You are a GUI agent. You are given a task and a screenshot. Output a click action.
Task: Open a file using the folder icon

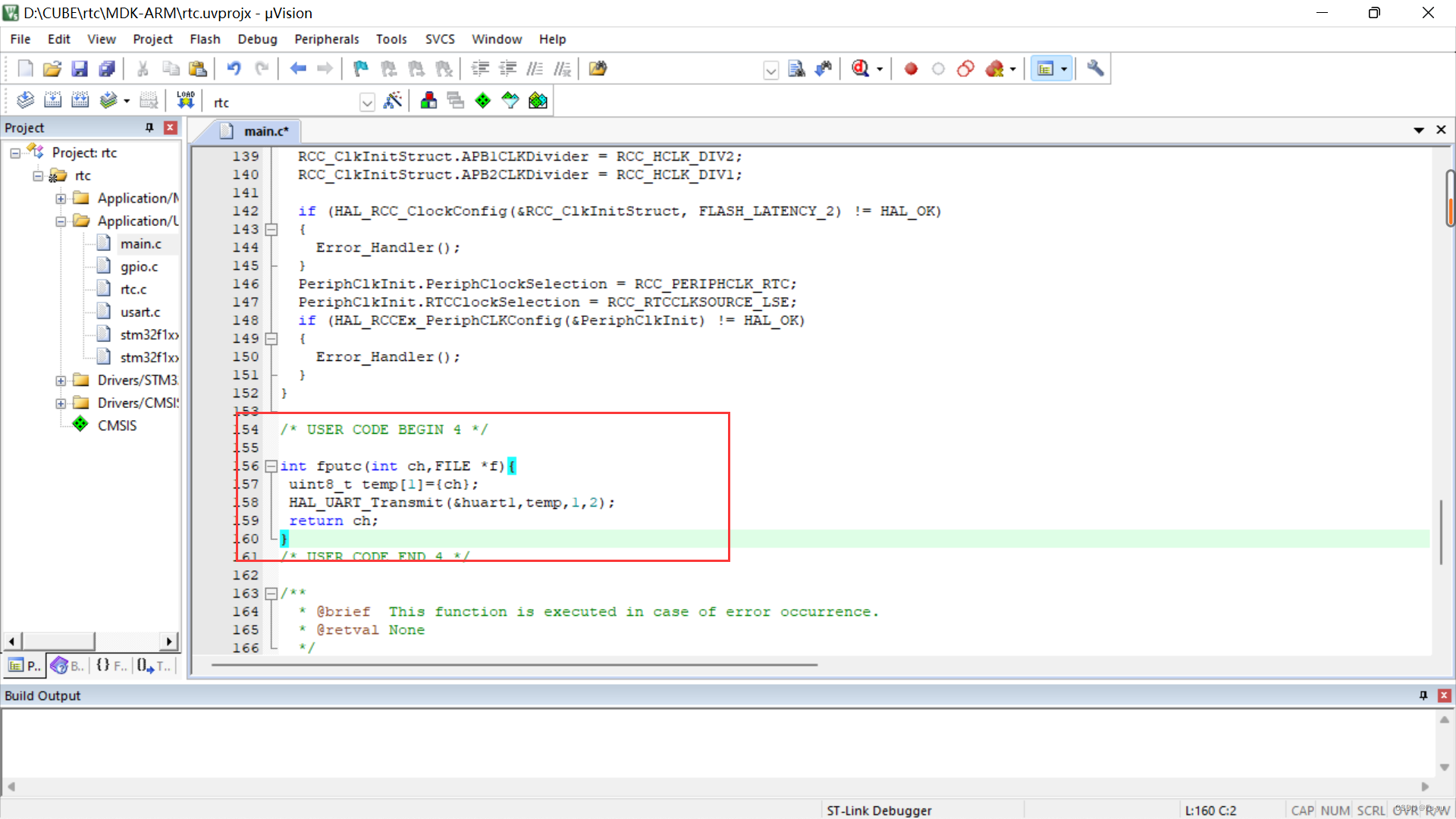click(x=52, y=69)
